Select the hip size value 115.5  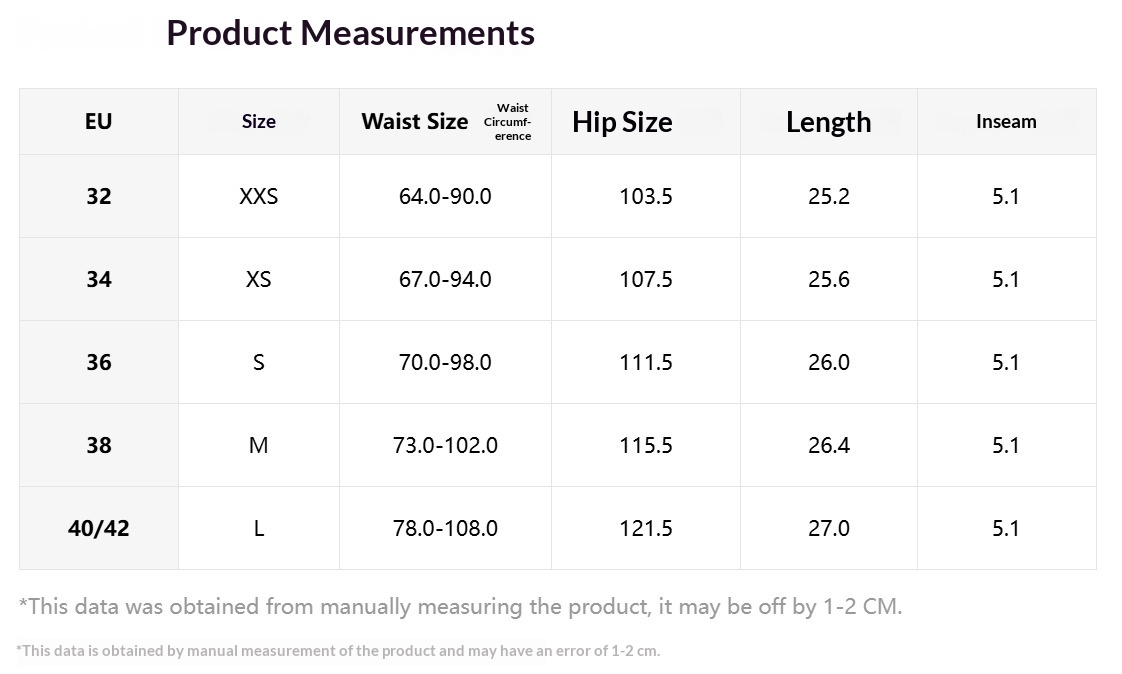[645, 445]
